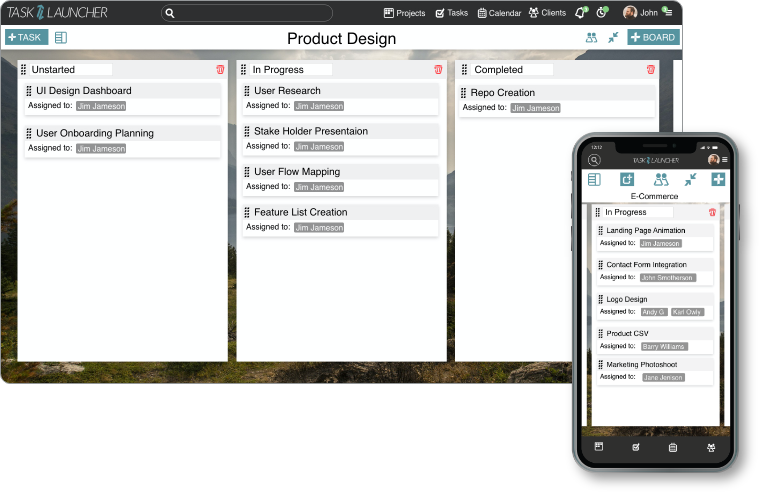Click Jim Jameson tag on Repo Creation

pos(535,108)
